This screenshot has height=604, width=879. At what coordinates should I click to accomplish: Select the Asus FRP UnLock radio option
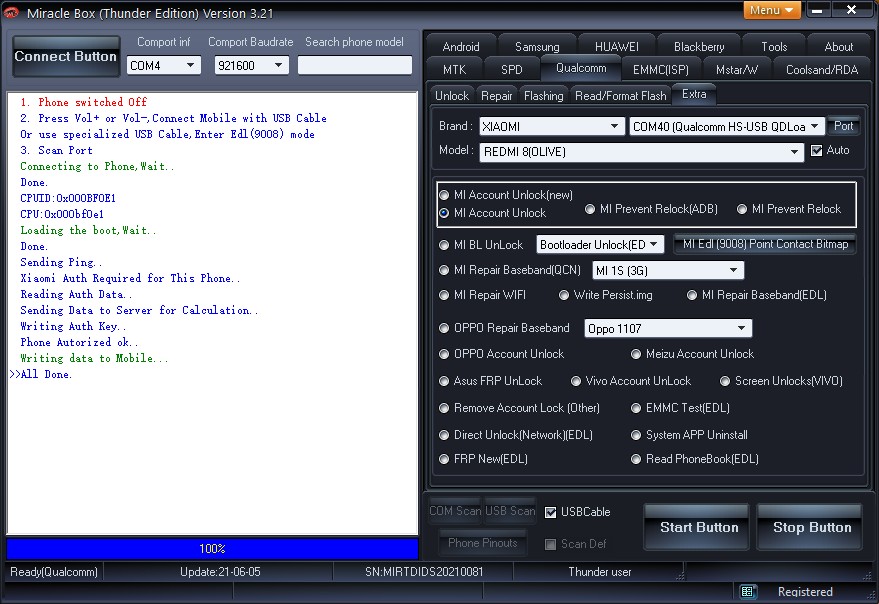click(x=444, y=381)
